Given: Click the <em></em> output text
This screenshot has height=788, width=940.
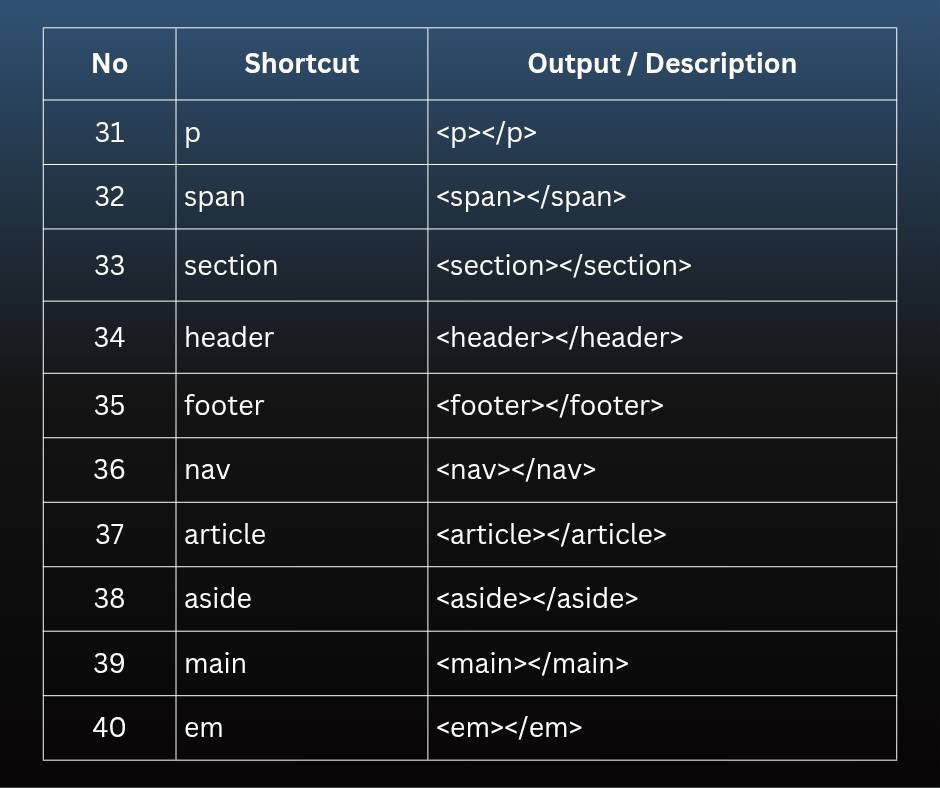Looking at the screenshot, I should (x=509, y=727).
